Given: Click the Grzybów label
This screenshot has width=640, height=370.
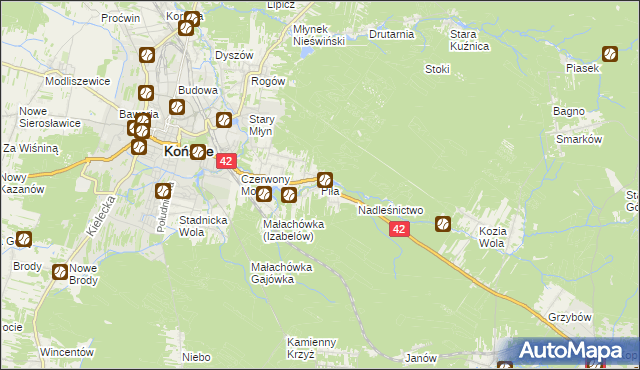Looking at the screenshot, I should (x=570, y=317).
